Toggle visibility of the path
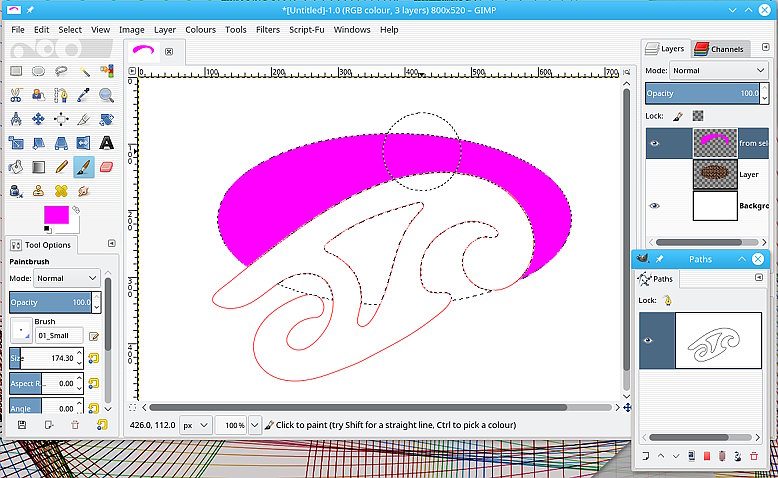 pyautogui.click(x=647, y=340)
